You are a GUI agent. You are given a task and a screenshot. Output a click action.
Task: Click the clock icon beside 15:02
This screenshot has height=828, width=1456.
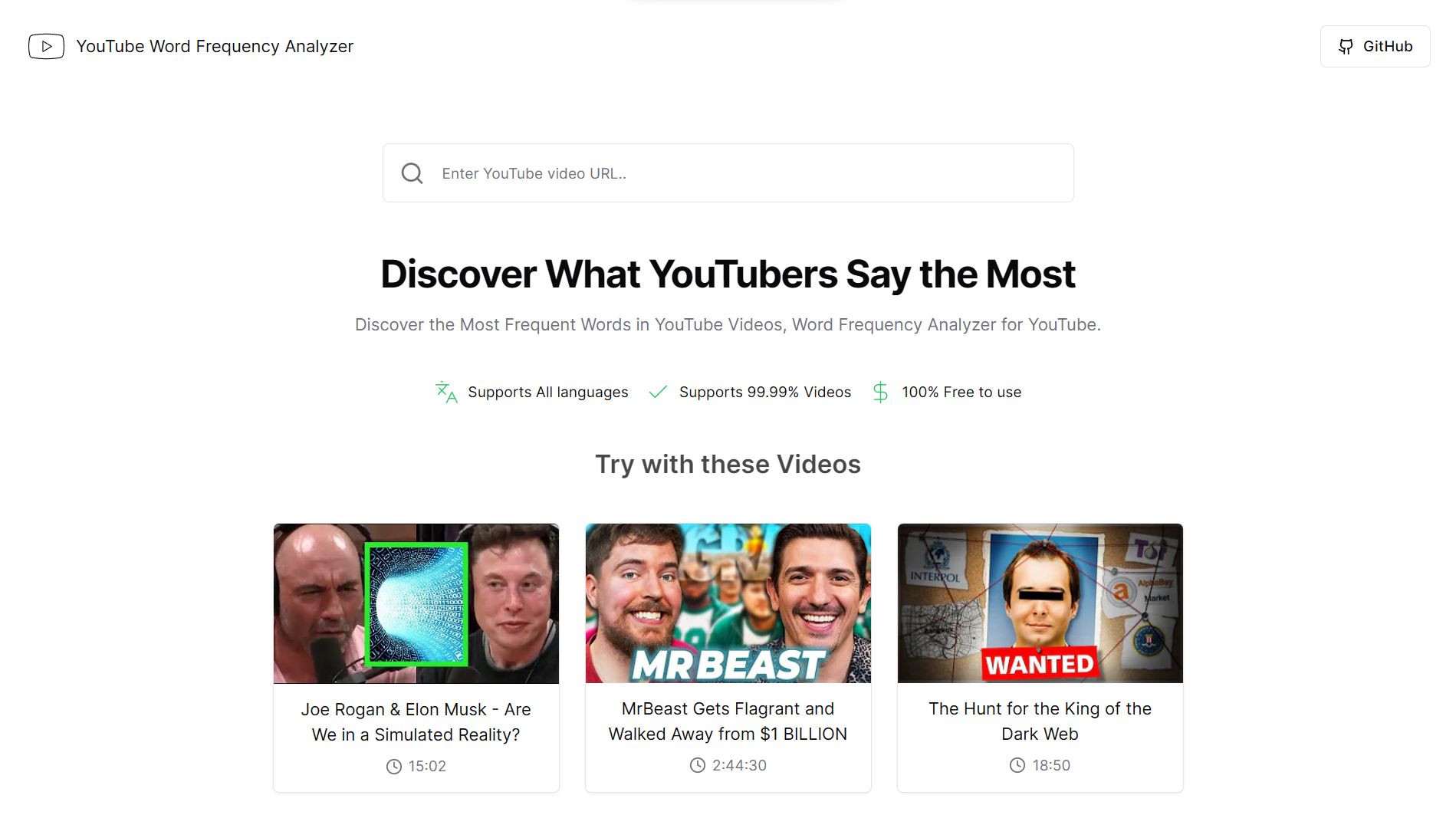(x=394, y=767)
